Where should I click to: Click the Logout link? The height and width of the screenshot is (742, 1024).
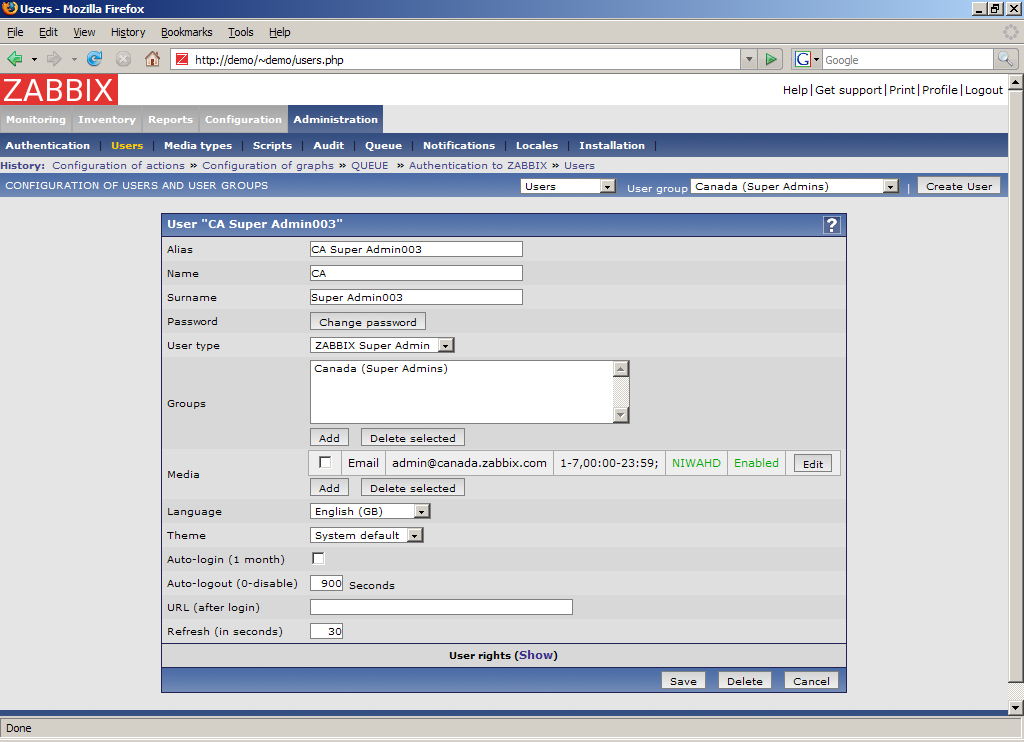984,90
